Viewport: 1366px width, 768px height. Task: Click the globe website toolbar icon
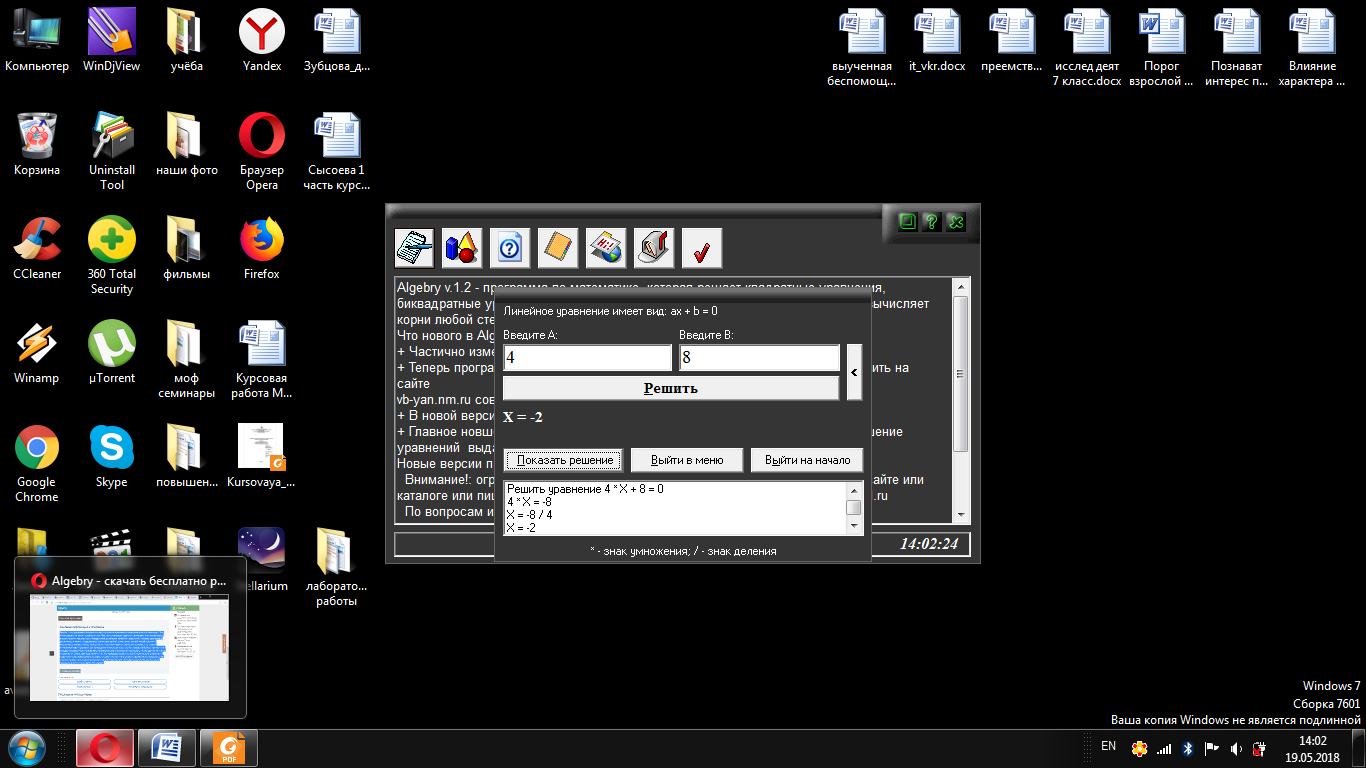[x=606, y=248]
